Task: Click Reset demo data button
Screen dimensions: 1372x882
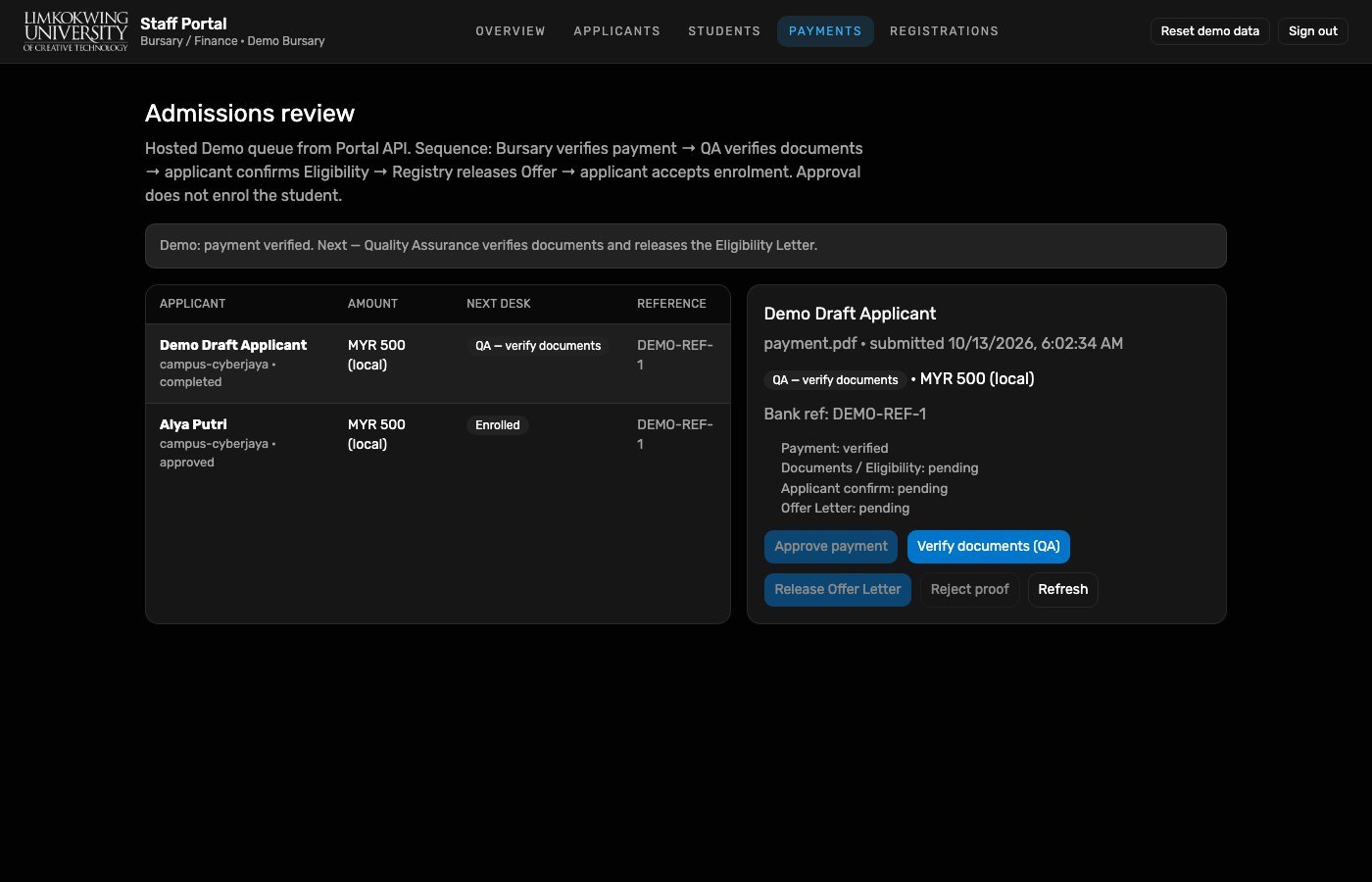Action: coord(1210,31)
